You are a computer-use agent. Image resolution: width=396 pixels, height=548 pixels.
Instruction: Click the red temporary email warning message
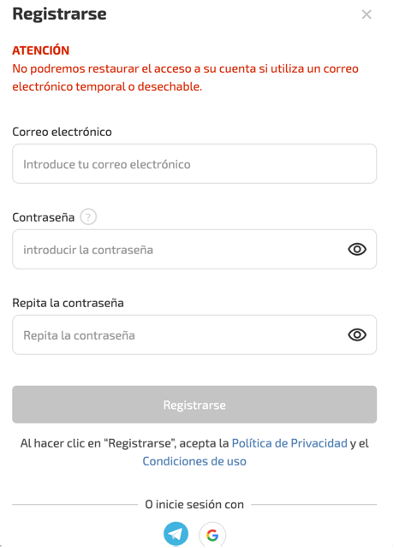185,78
